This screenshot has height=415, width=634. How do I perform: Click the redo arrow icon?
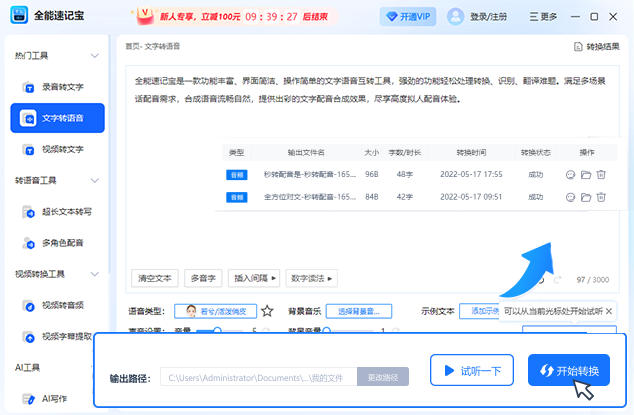pyautogui.click(x=558, y=279)
